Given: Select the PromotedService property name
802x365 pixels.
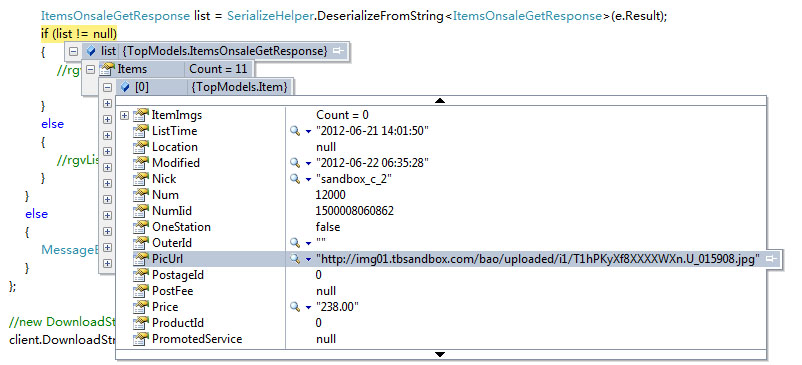Looking at the screenshot, I should (197, 339).
